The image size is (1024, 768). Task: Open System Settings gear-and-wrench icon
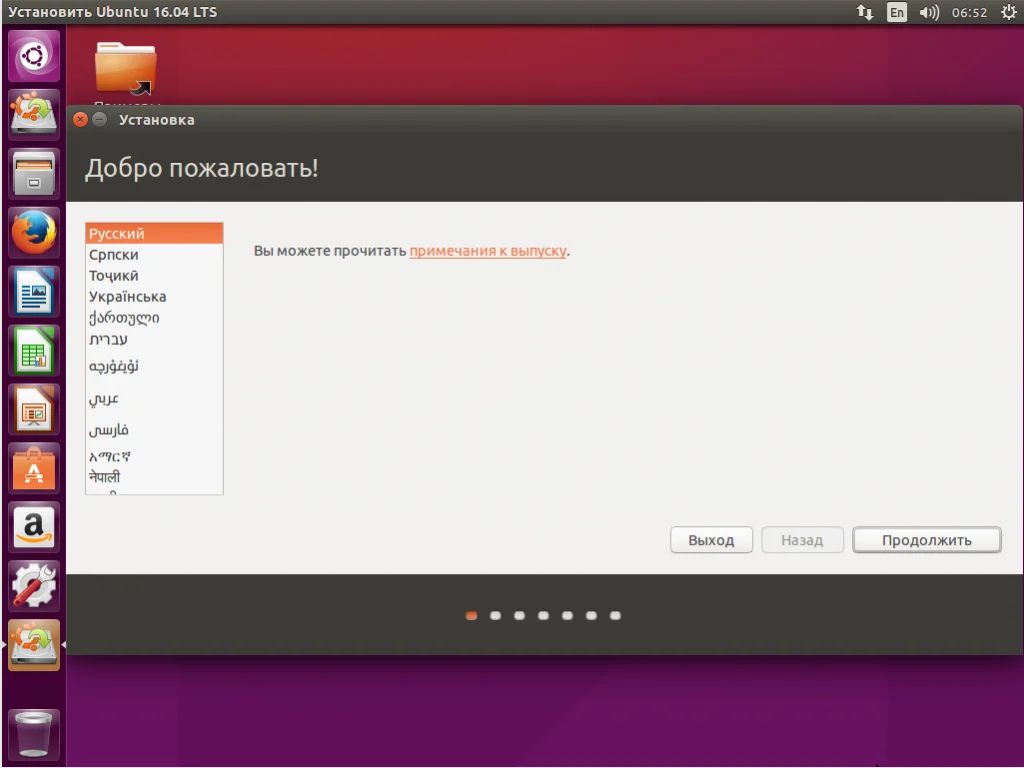[34, 586]
